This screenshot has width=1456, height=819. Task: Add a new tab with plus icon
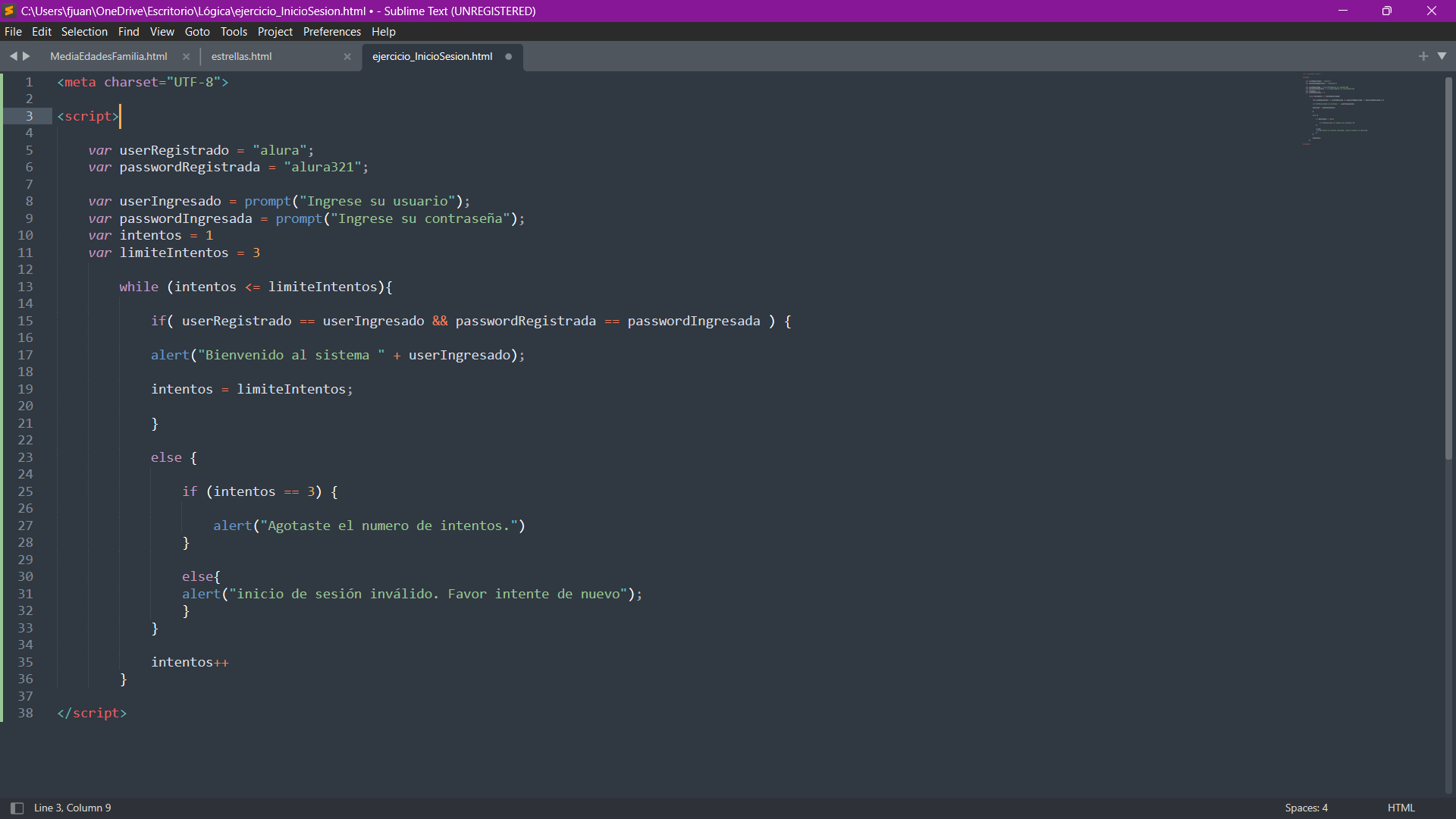[1423, 56]
